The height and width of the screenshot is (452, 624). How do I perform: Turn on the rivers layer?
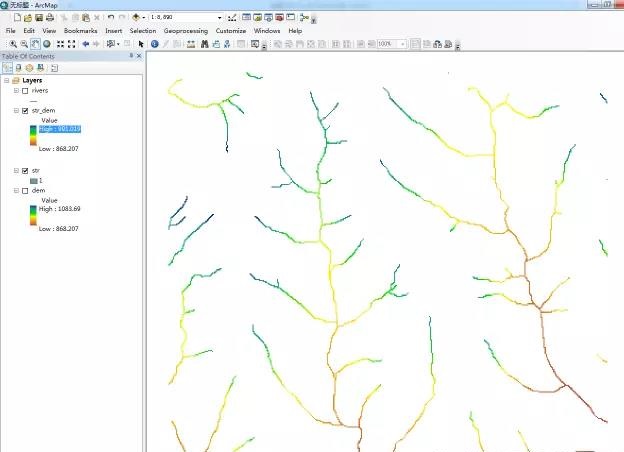tap(25, 91)
